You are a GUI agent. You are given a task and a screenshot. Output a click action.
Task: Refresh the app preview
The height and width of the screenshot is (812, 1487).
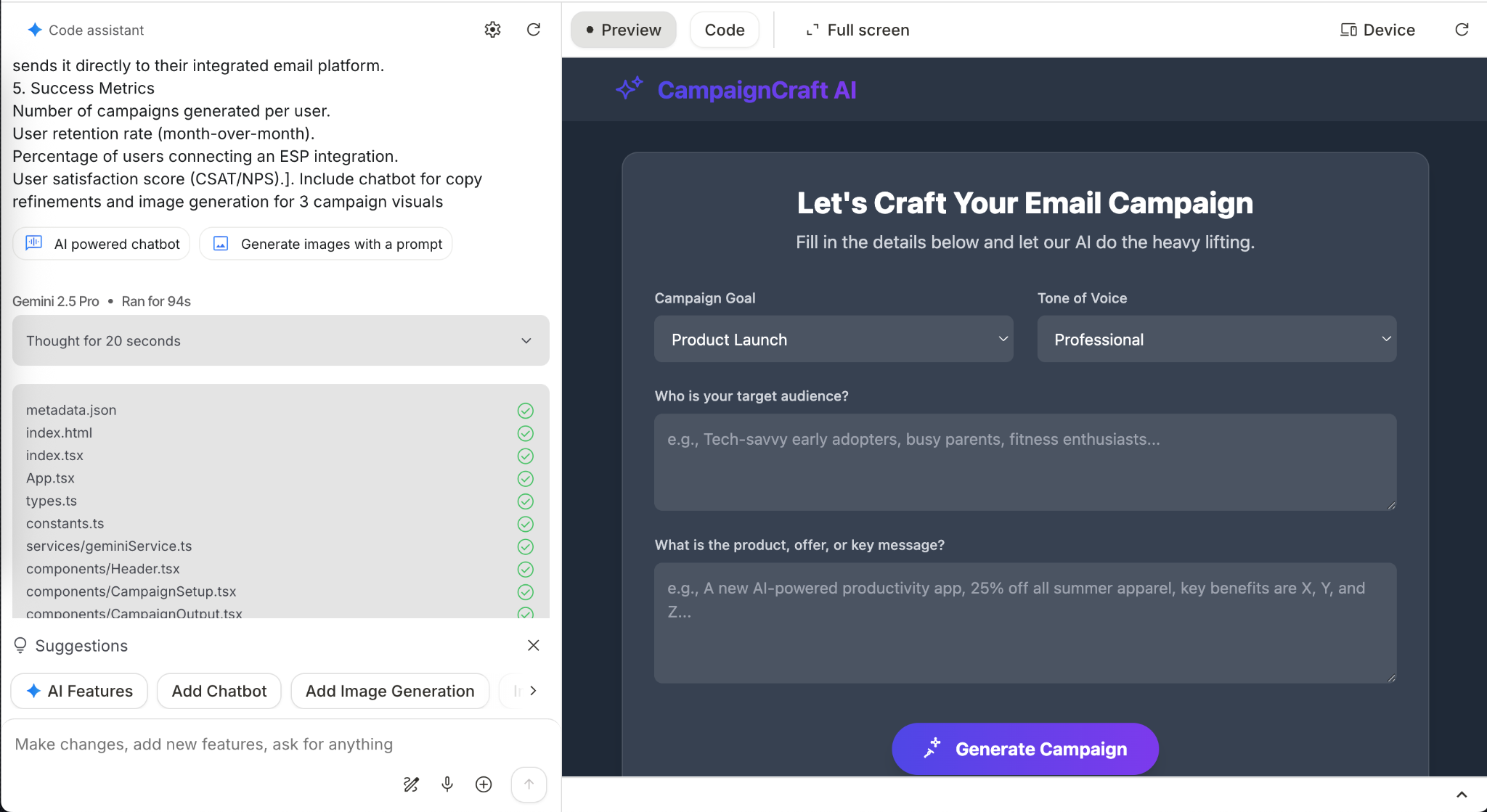tap(1462, 30)
